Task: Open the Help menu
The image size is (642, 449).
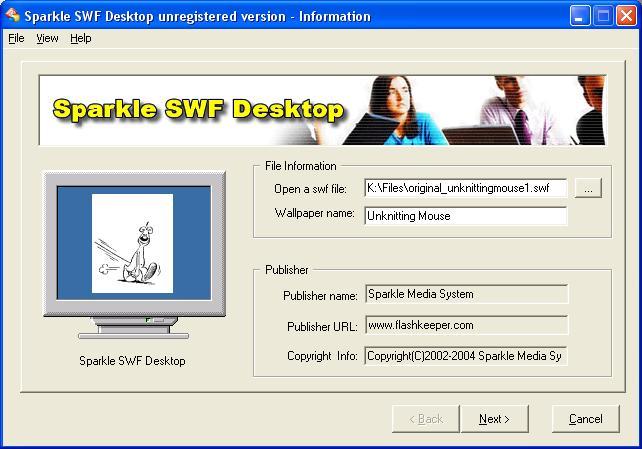Action: tap(81, 38)
